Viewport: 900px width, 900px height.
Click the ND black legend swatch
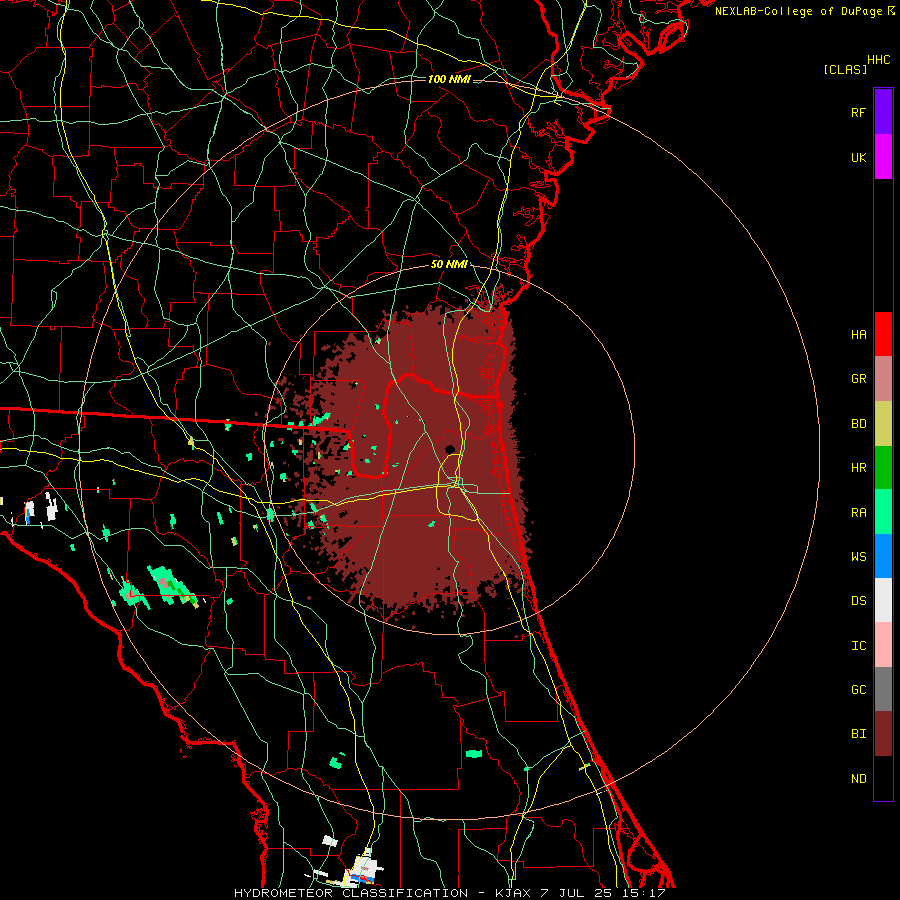click(x=883, y=778)
